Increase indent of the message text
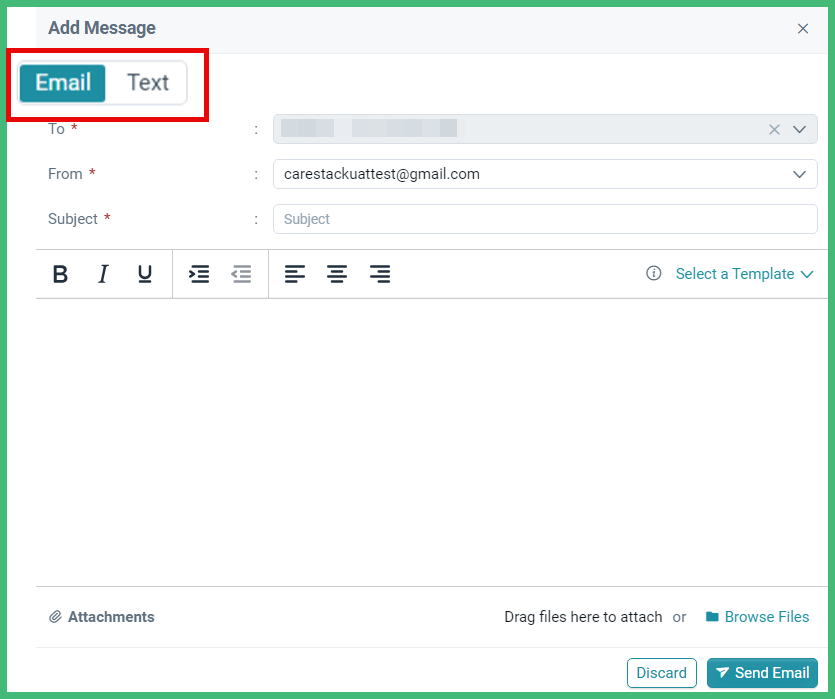 pyautogui.click(x=199, y=274)
